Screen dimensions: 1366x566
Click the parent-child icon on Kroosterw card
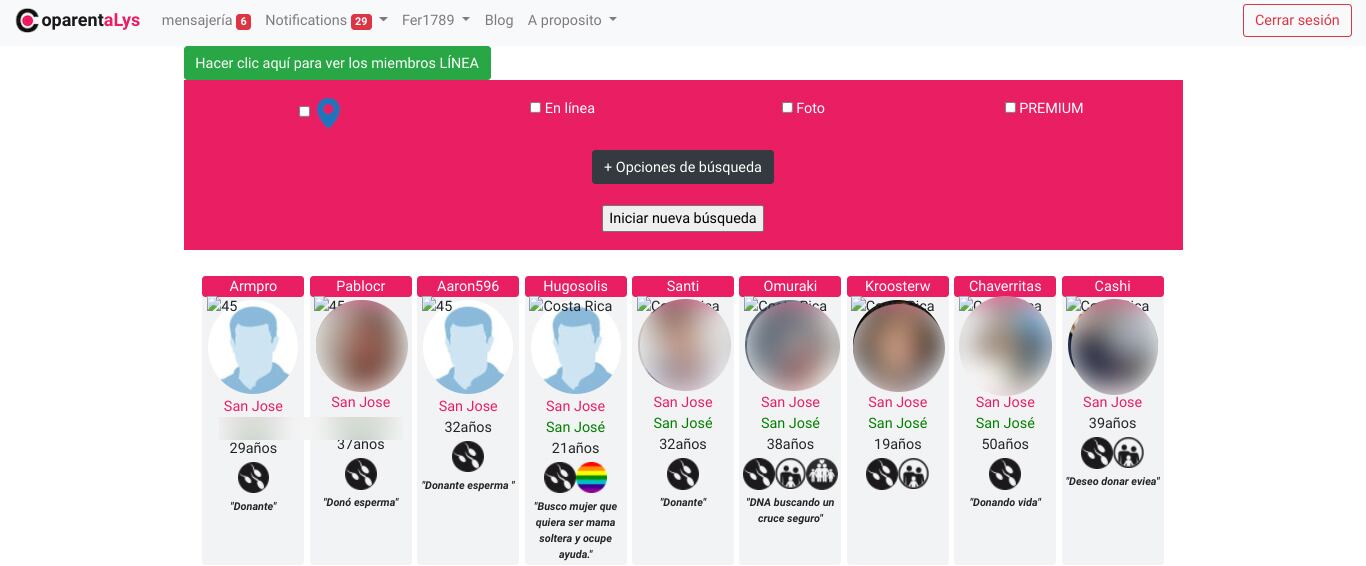913,473
